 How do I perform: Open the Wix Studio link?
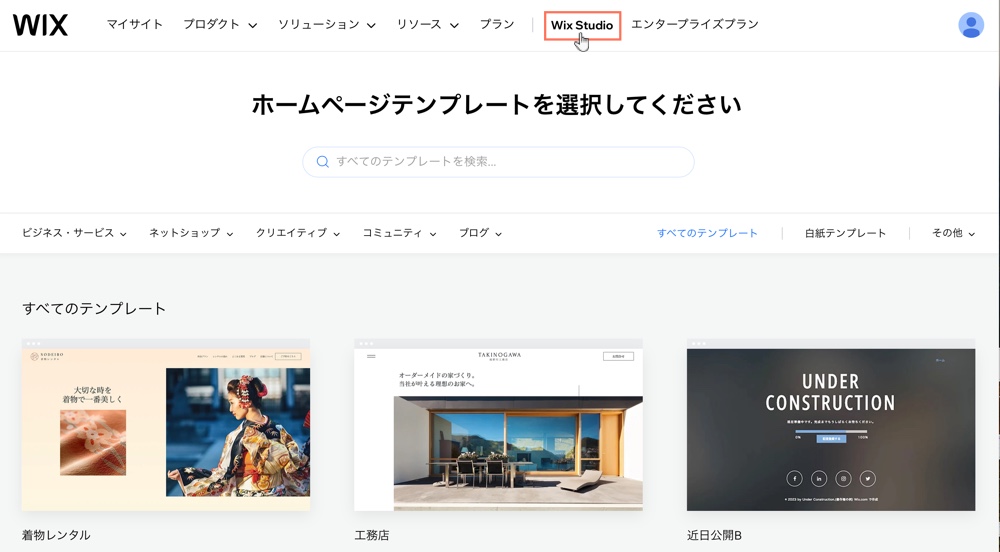tap(582, 25)
